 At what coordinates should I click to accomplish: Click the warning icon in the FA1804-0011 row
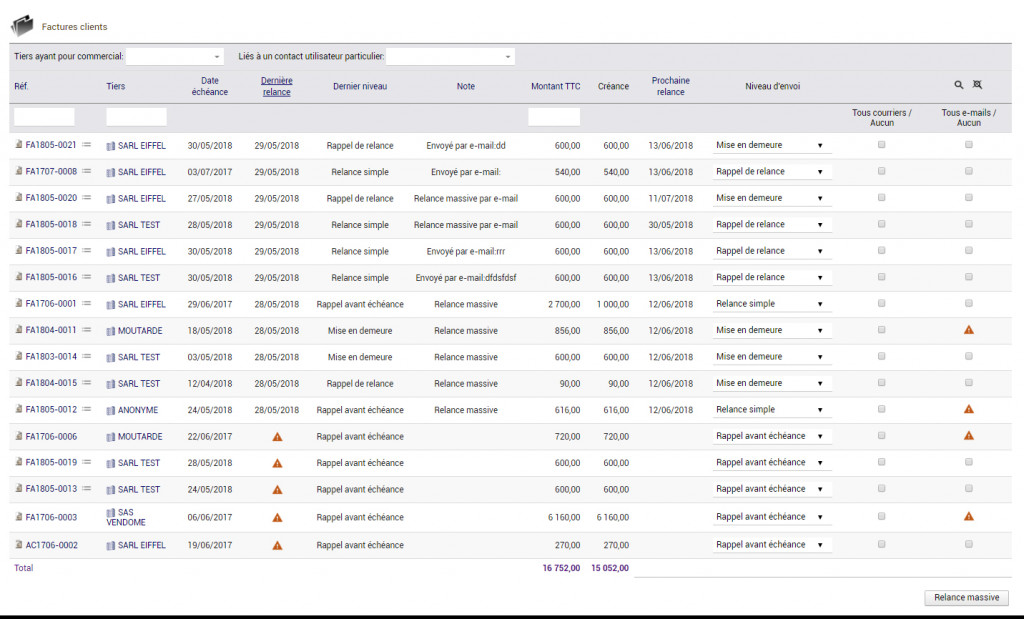968,330
